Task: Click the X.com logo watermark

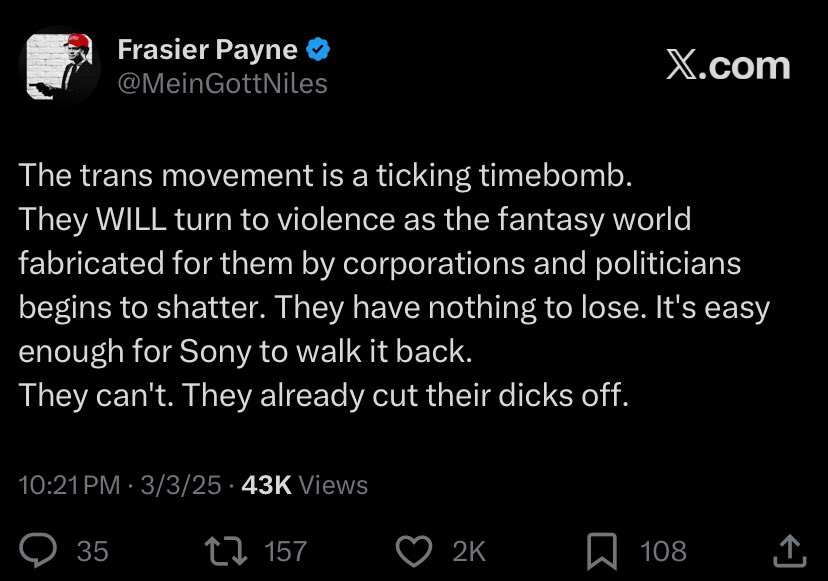Action: 727,66
